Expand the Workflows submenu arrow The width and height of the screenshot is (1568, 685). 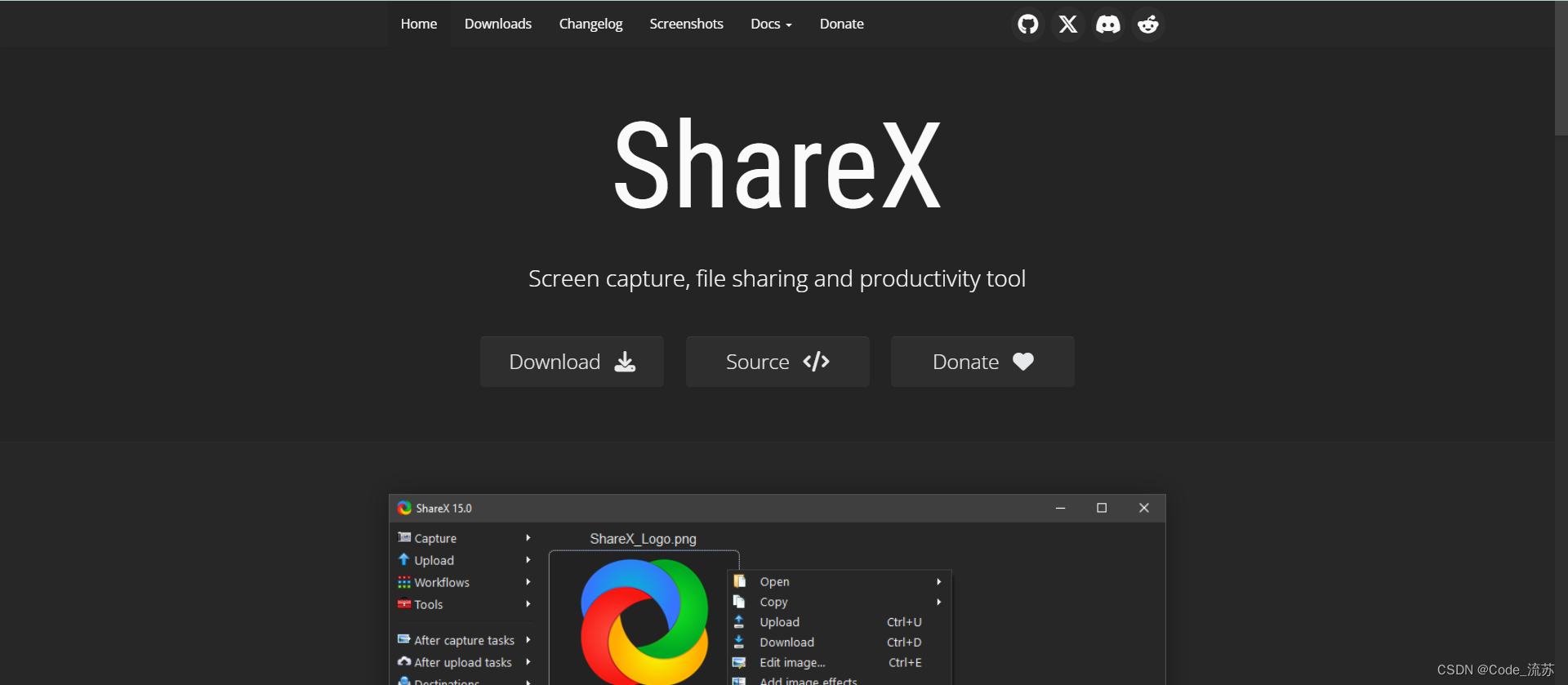click(528, 582)
